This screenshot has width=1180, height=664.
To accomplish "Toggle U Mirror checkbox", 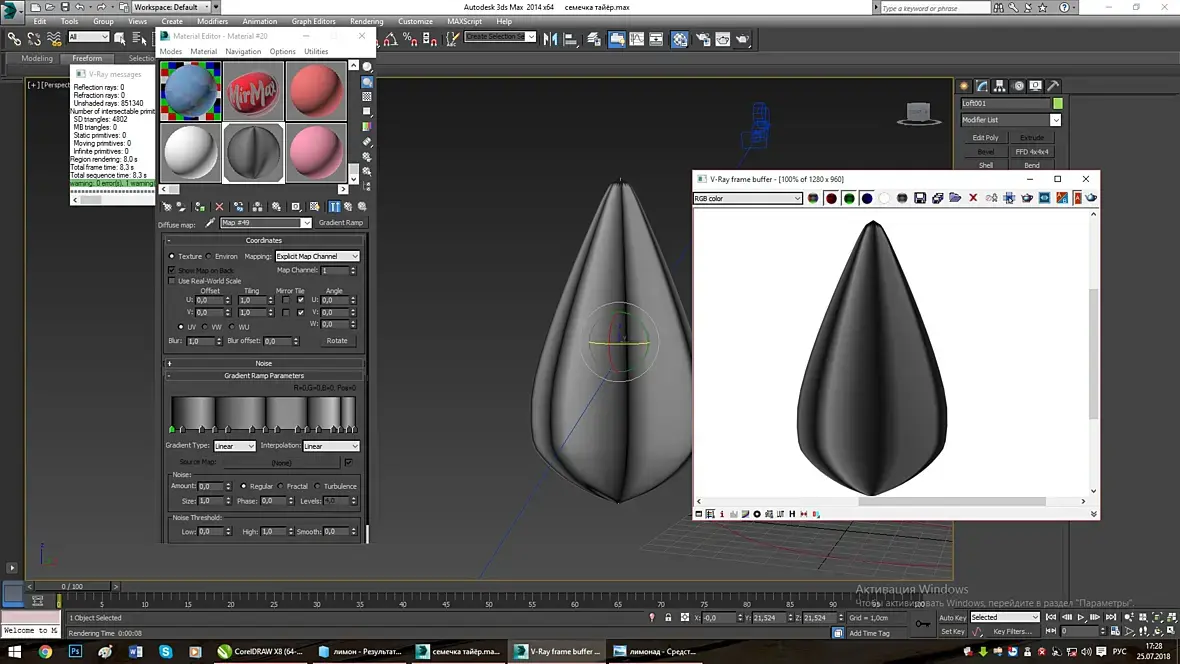I will point(285,300).
